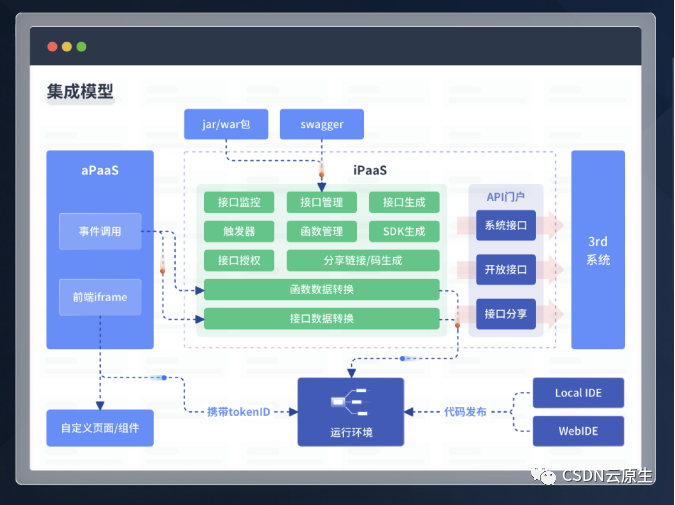Click the 分享链接/码生成 block

pyautogui.click(x=363, y=260)
